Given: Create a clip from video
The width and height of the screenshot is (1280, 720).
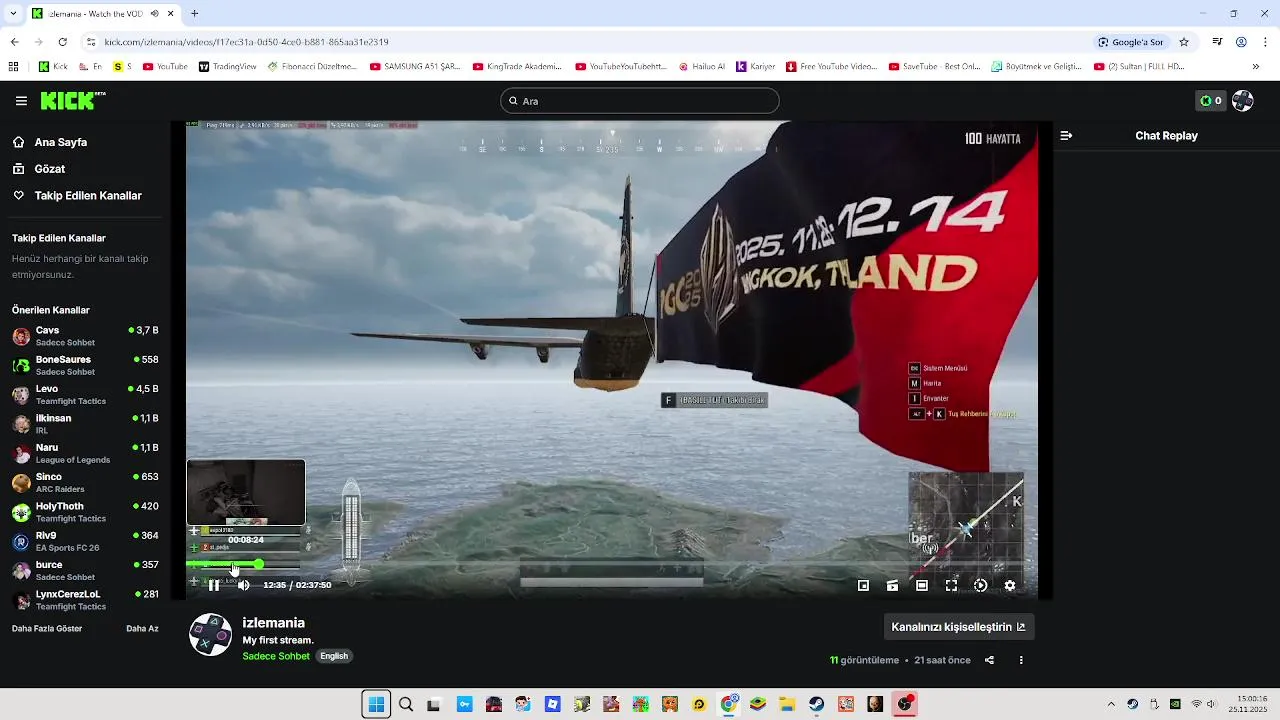Looking at the screenshot, I should (892, 586).
